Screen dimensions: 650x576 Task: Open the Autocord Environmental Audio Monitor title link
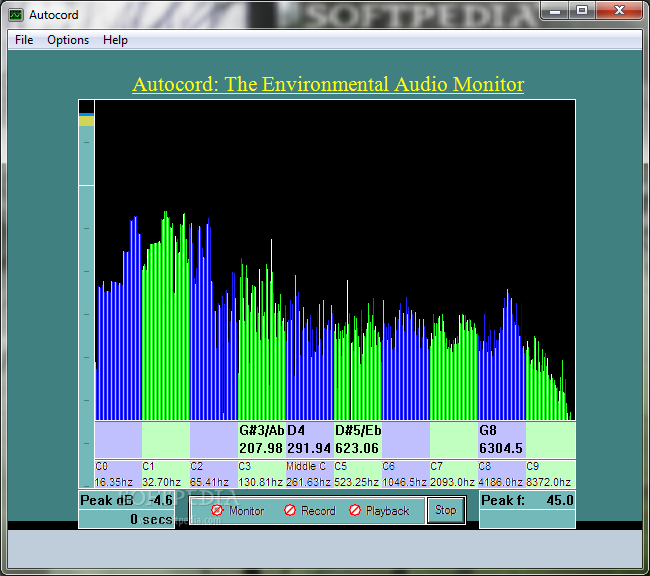point(328,84)
